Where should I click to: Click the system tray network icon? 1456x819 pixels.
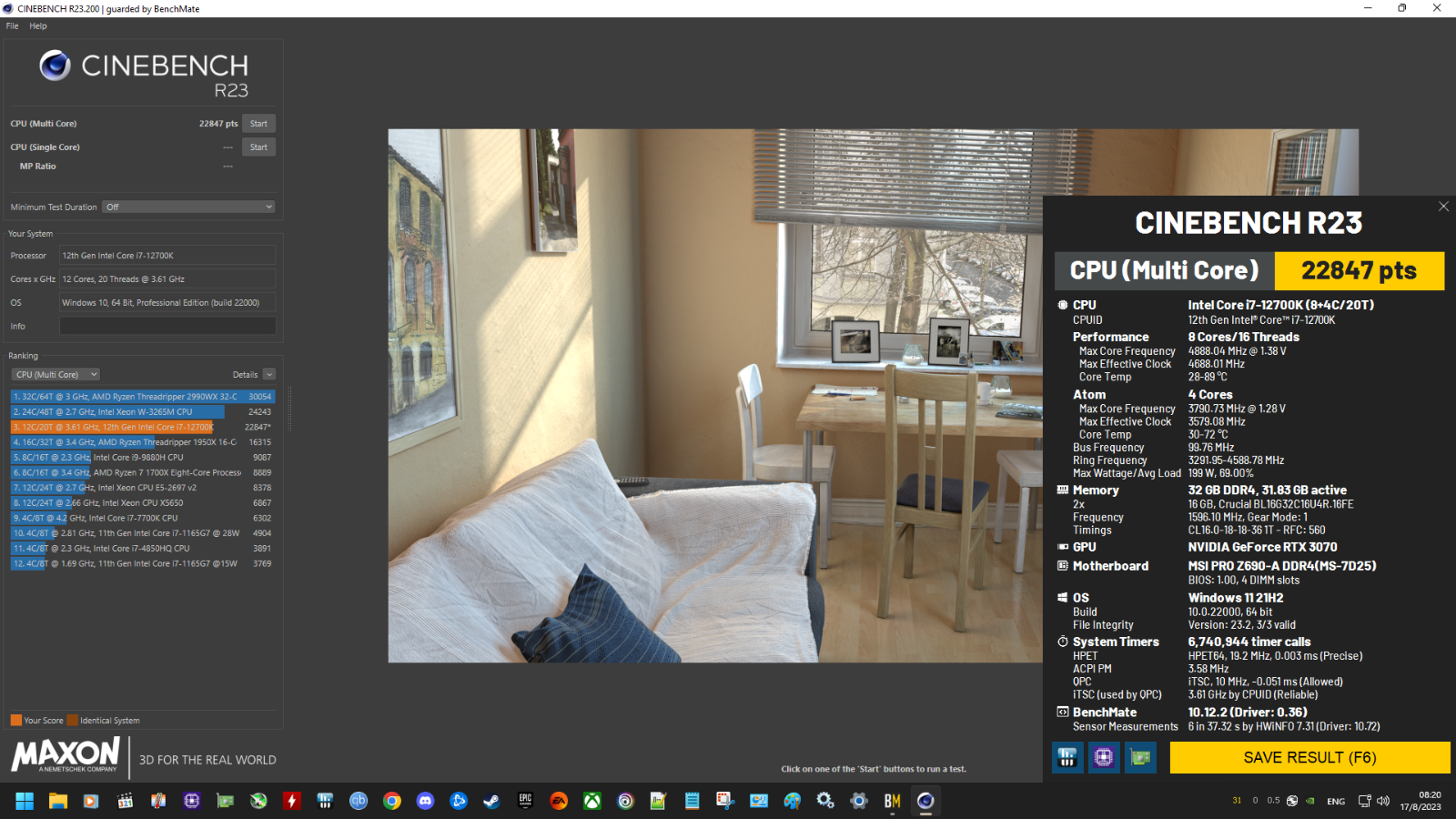coord(1364,801)
